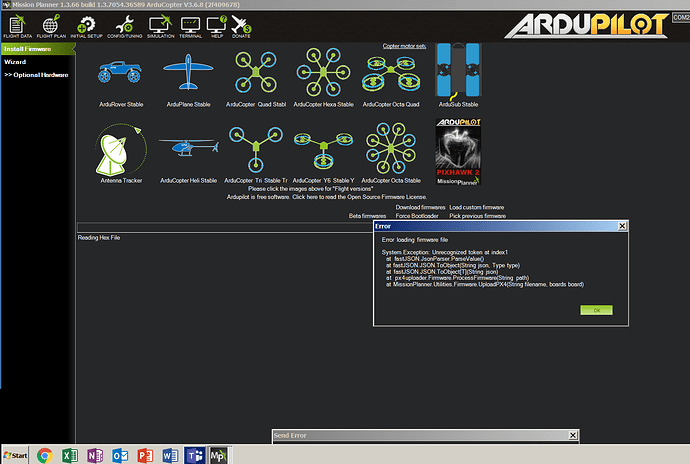The image size is (690, 464).
Task: Open the Flight Plan screen
Action: click(51, 26)
